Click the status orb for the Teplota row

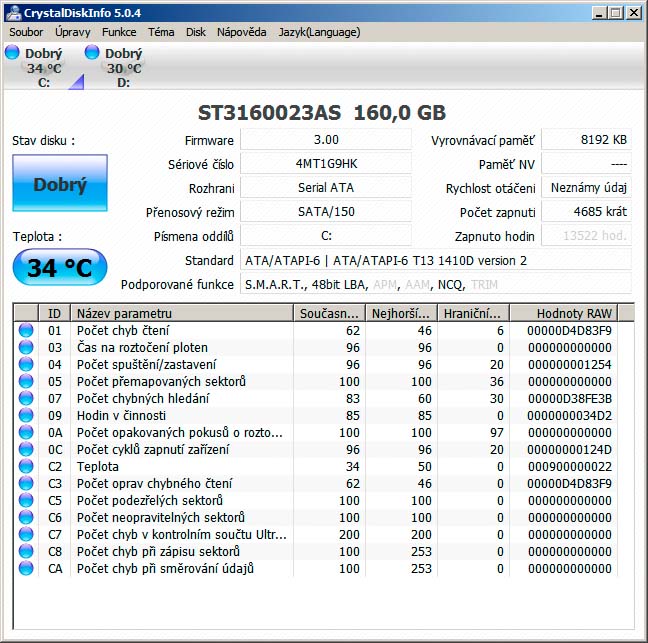pos(26,466)
